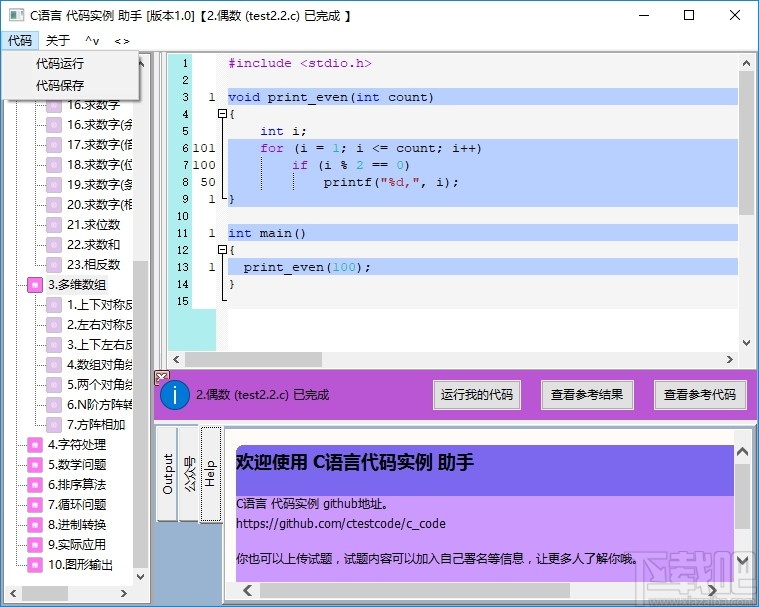Choose 代码运行 from the dropdown menu
This screenshot has width=759, height=607.
pos(60,63)
